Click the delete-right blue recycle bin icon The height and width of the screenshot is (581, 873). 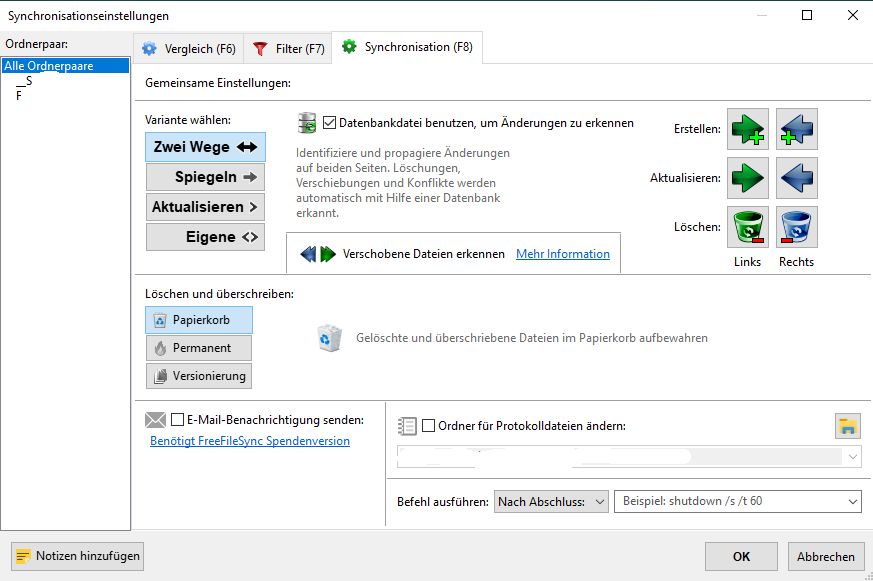(x=797, y=227)
